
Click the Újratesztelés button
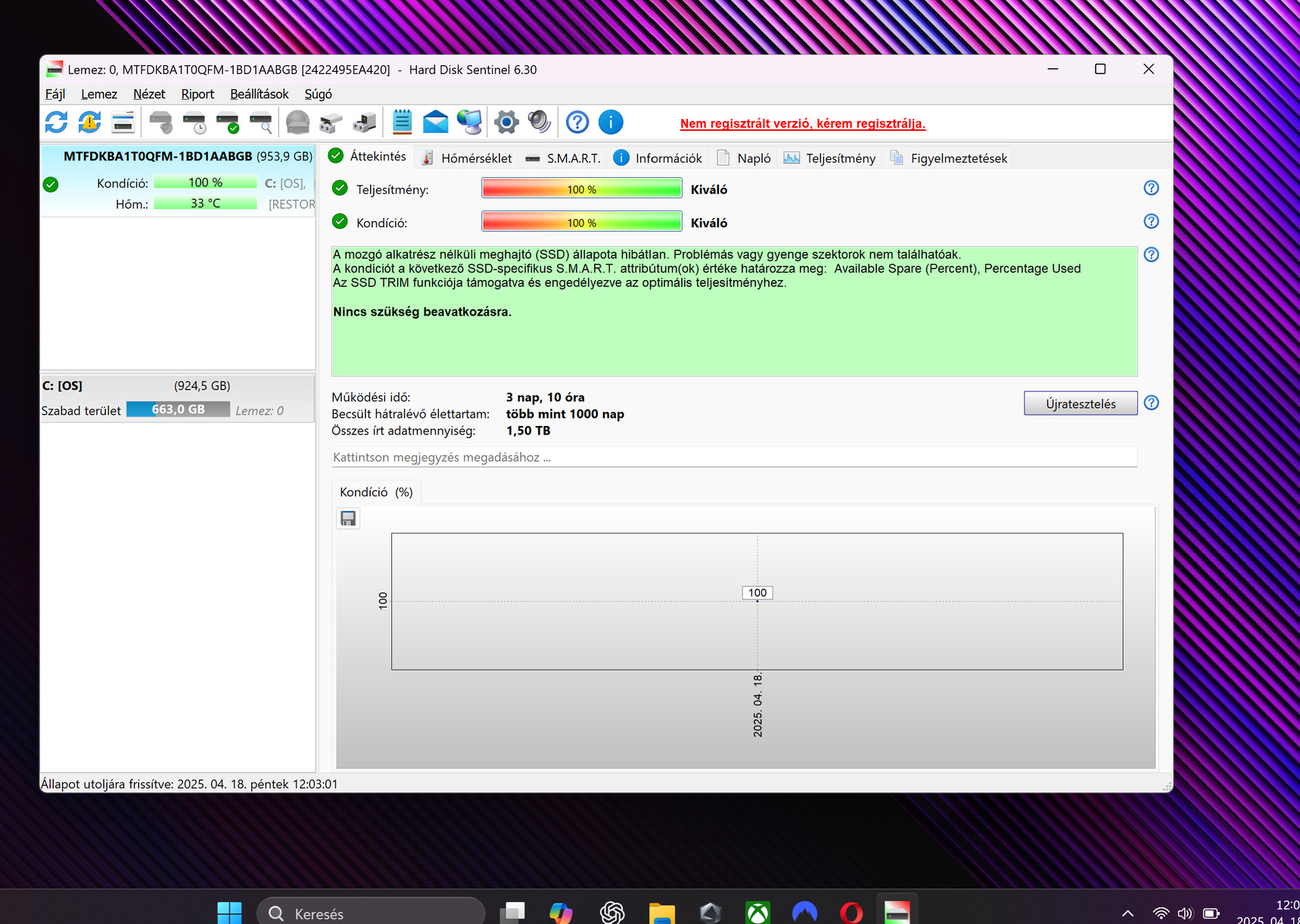(1081, 403)
